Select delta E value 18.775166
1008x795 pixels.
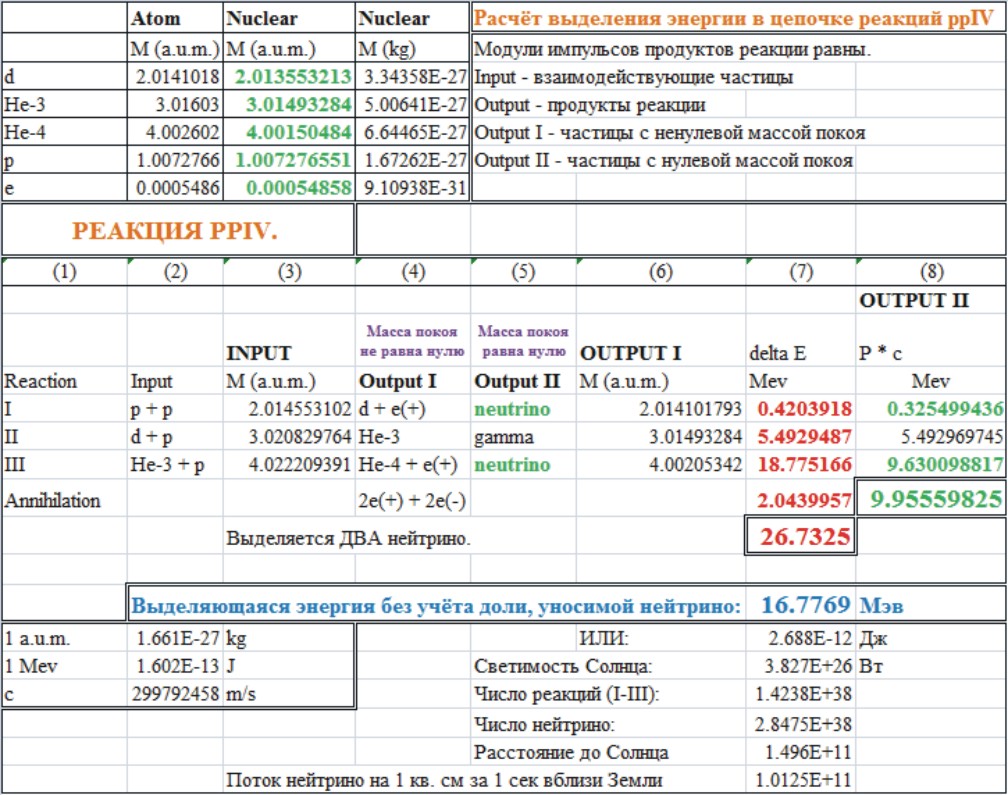[x=801, y=465]
